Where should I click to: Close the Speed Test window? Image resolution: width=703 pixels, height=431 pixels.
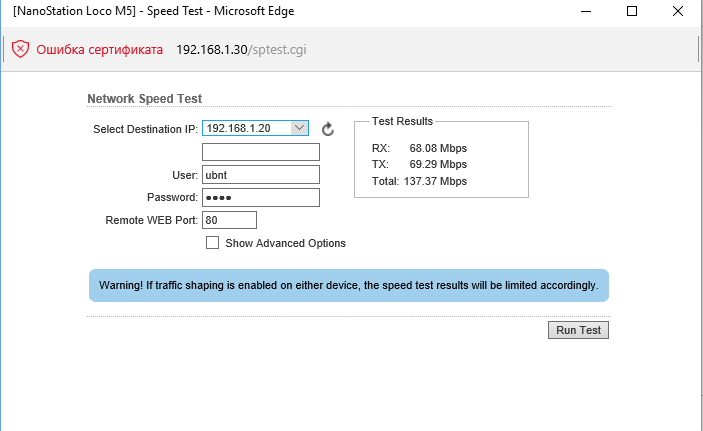click(x=678, y=11)
